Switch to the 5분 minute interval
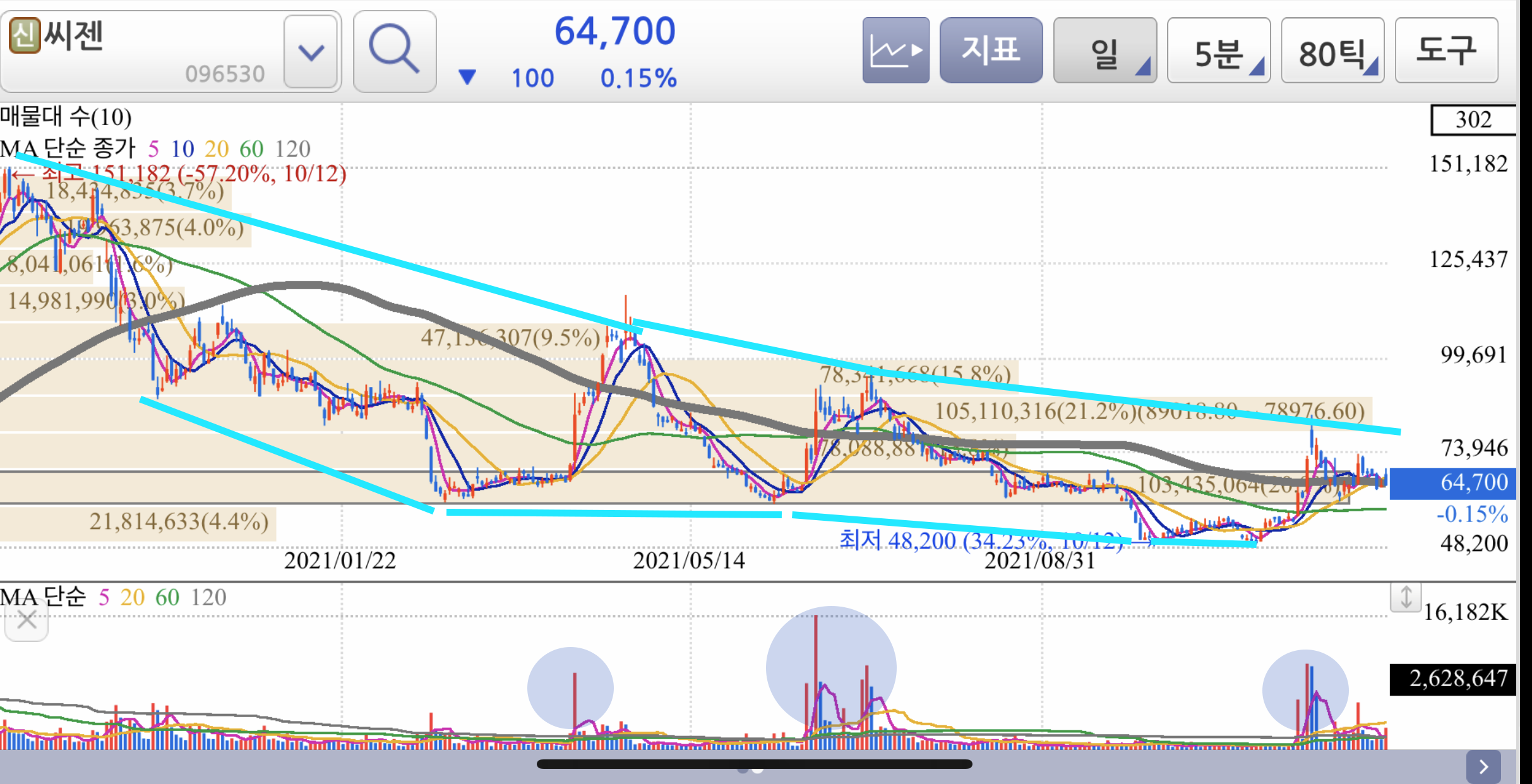Screen dimensions: 1532x784 point(1218,50)
